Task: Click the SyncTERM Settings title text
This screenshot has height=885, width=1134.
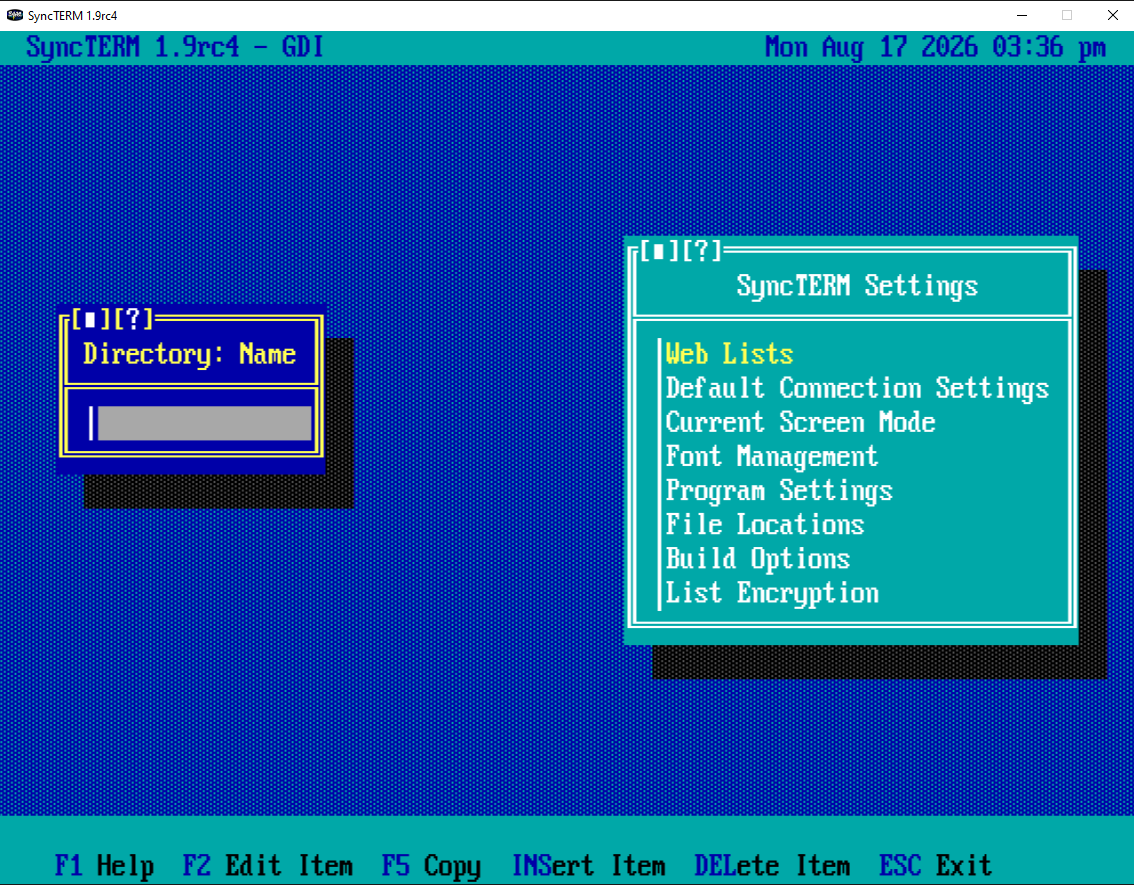Action: [x=857, y=286]
